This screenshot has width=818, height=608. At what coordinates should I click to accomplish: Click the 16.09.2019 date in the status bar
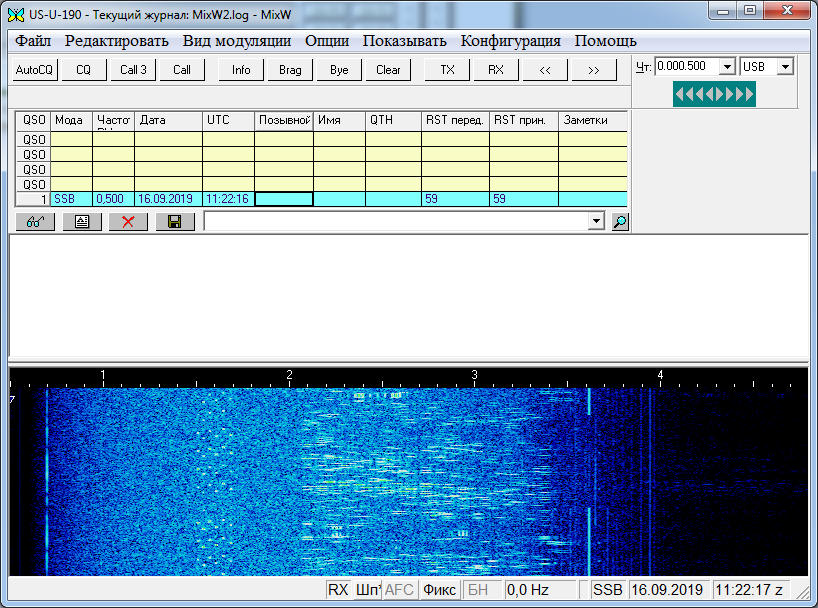click(669, 590)
